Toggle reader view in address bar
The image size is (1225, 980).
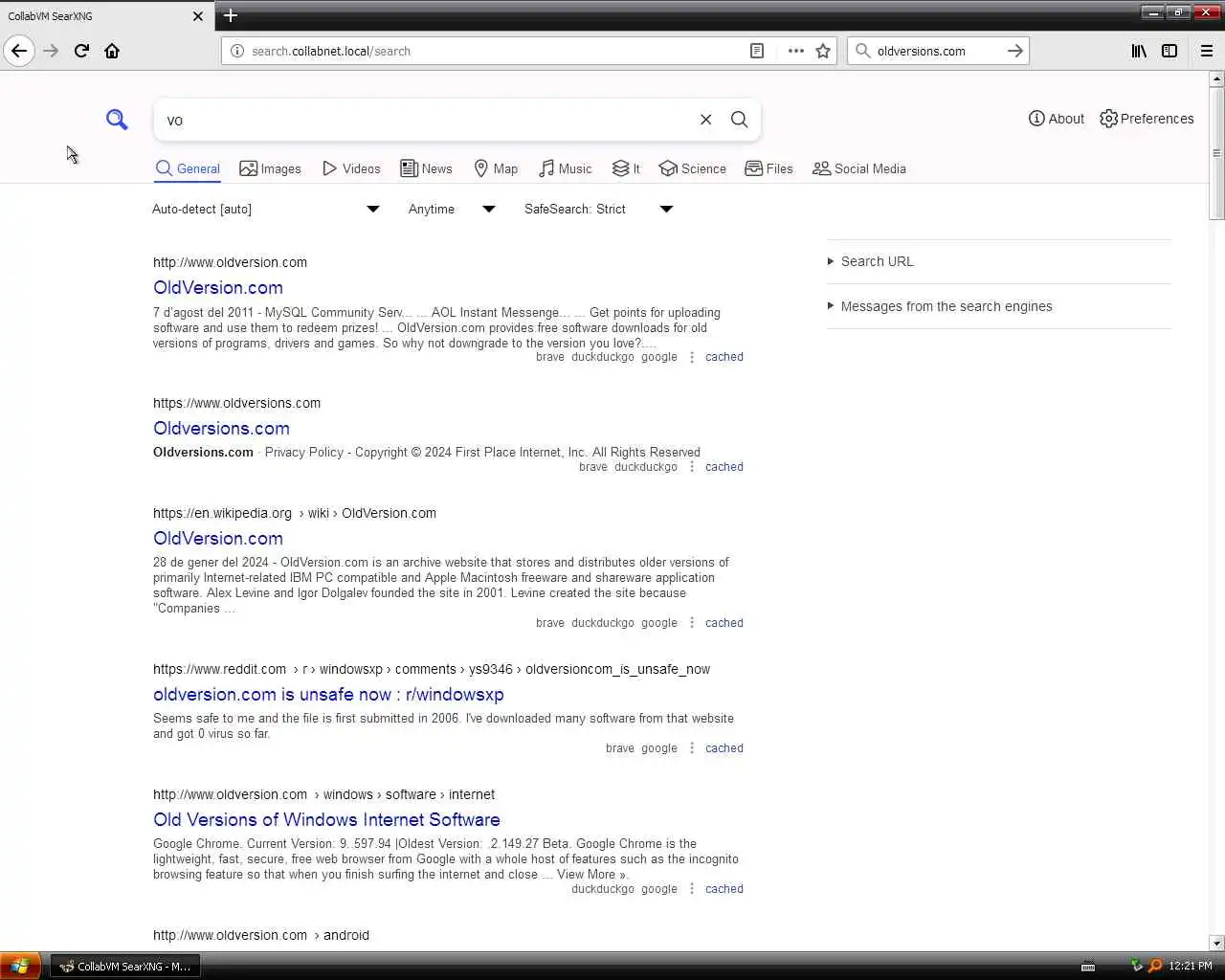coord(757,51)
